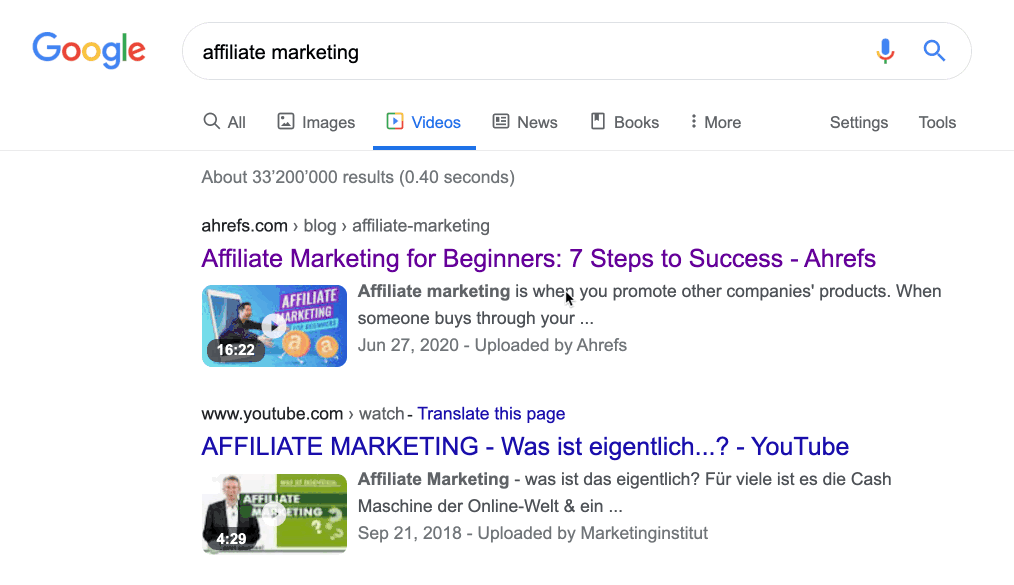Screen dimensions: 1014x585
Task: Open the Settings menu
Action: 858,122
